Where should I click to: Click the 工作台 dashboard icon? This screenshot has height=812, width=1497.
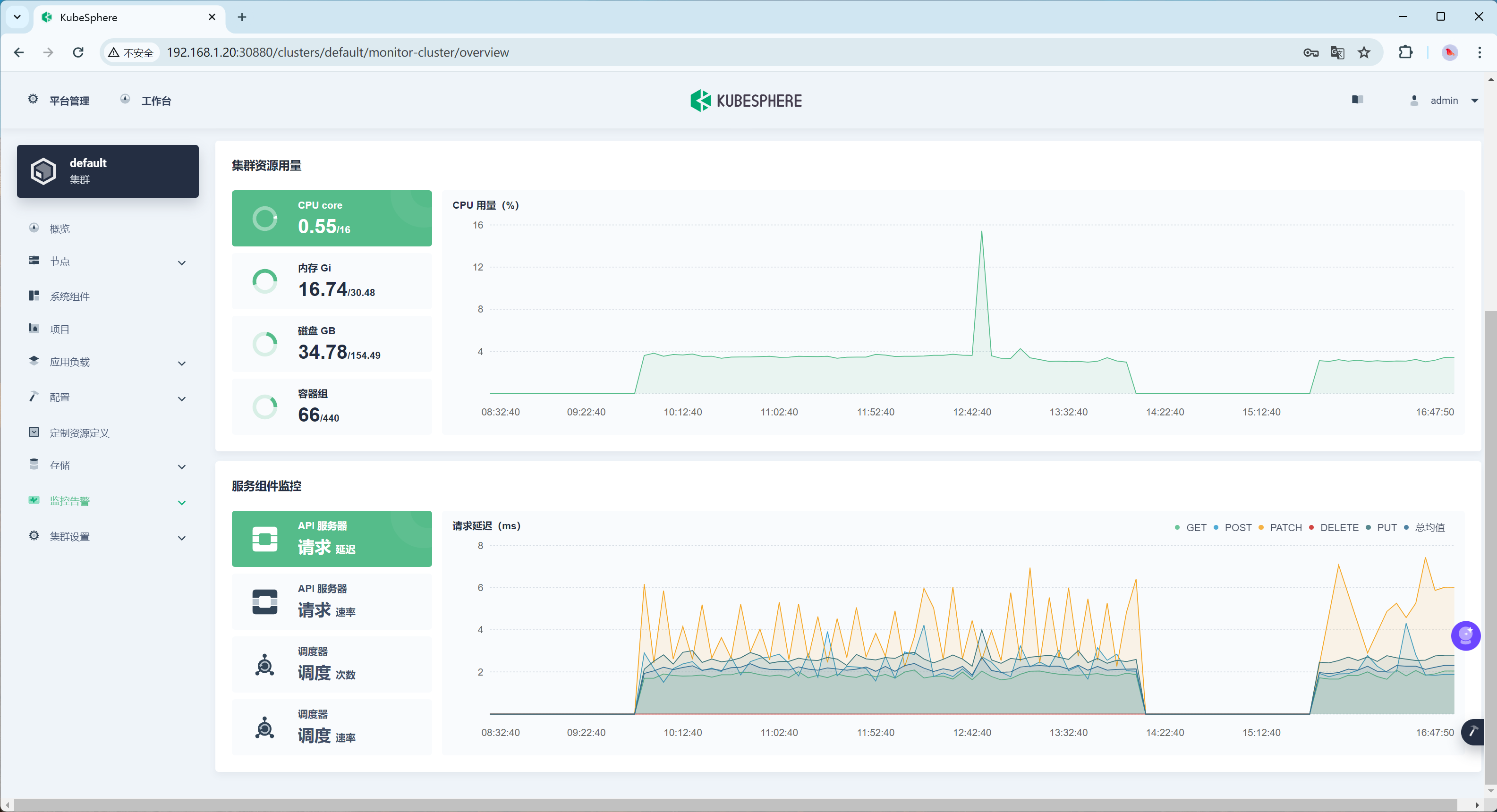click(125, 99)
